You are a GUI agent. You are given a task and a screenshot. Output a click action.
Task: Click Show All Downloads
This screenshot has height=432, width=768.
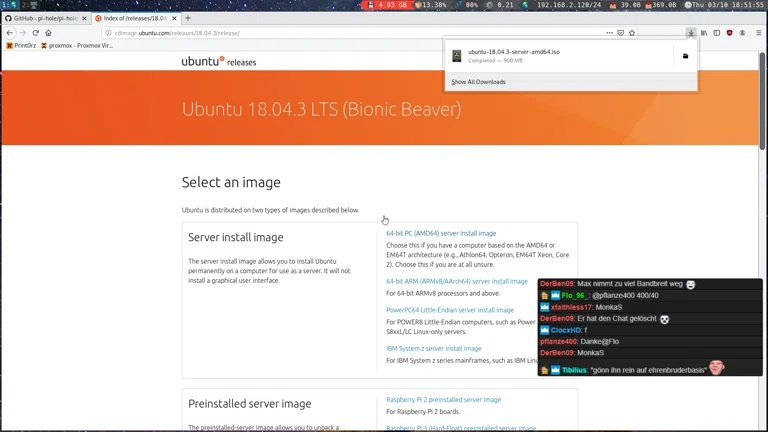(478, 82)
